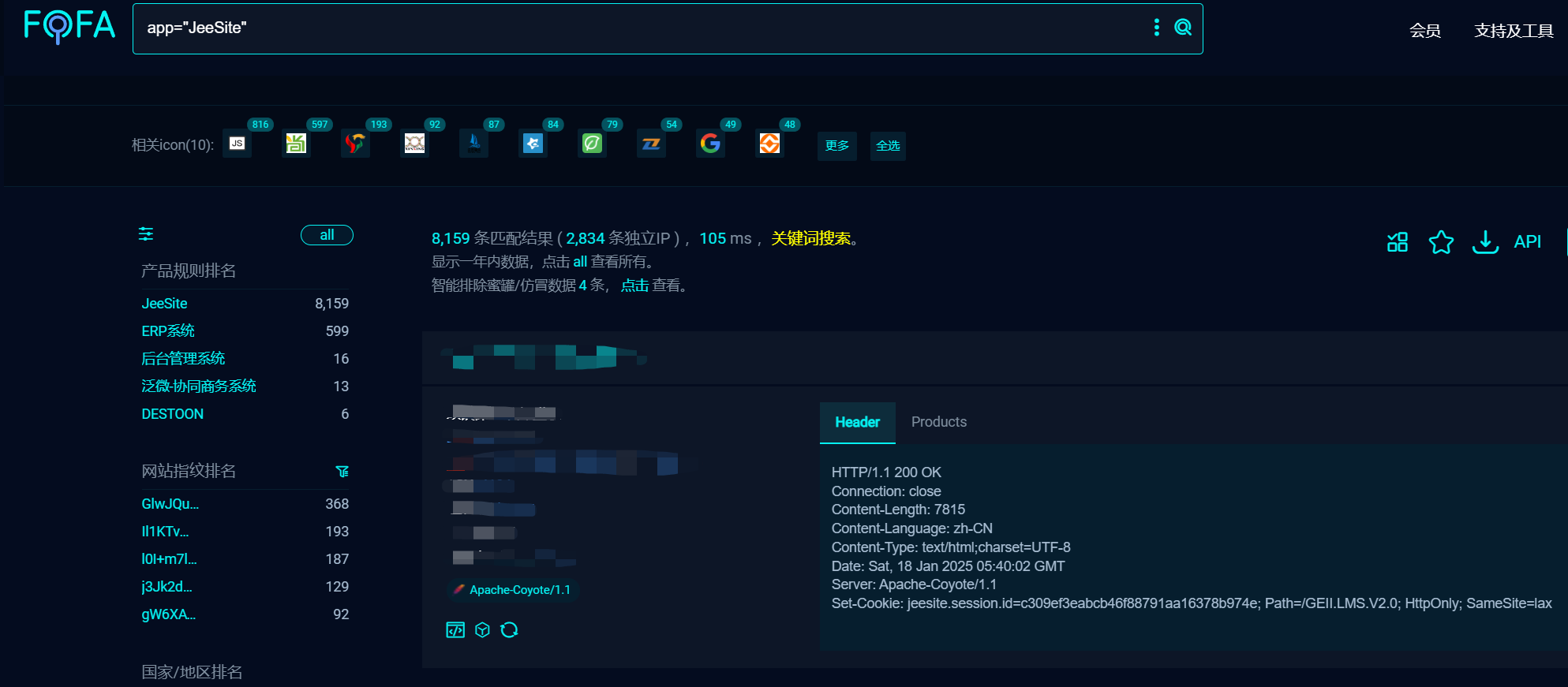Click the 国家/地区排名 heading

[192, 672]
